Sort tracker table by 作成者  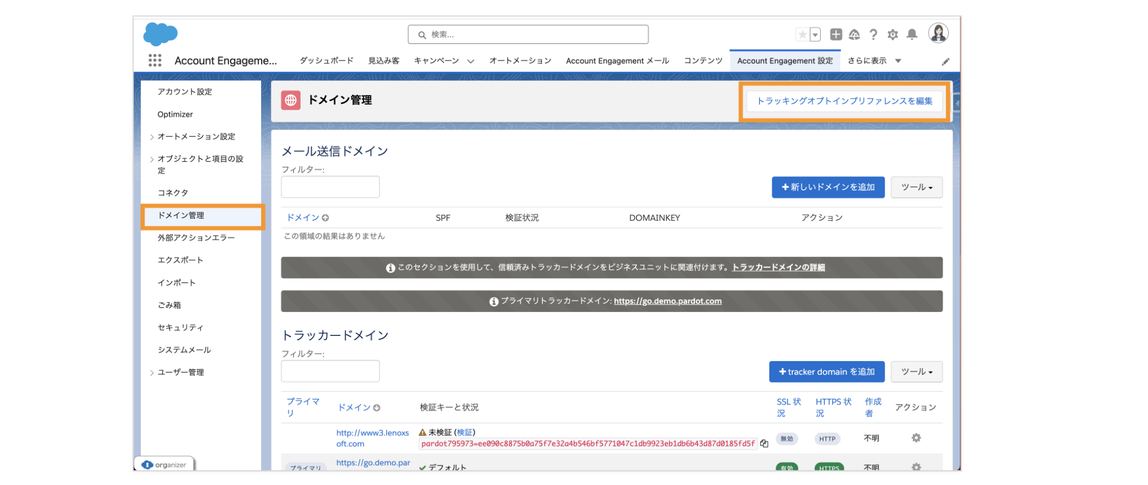click(873, 407)
